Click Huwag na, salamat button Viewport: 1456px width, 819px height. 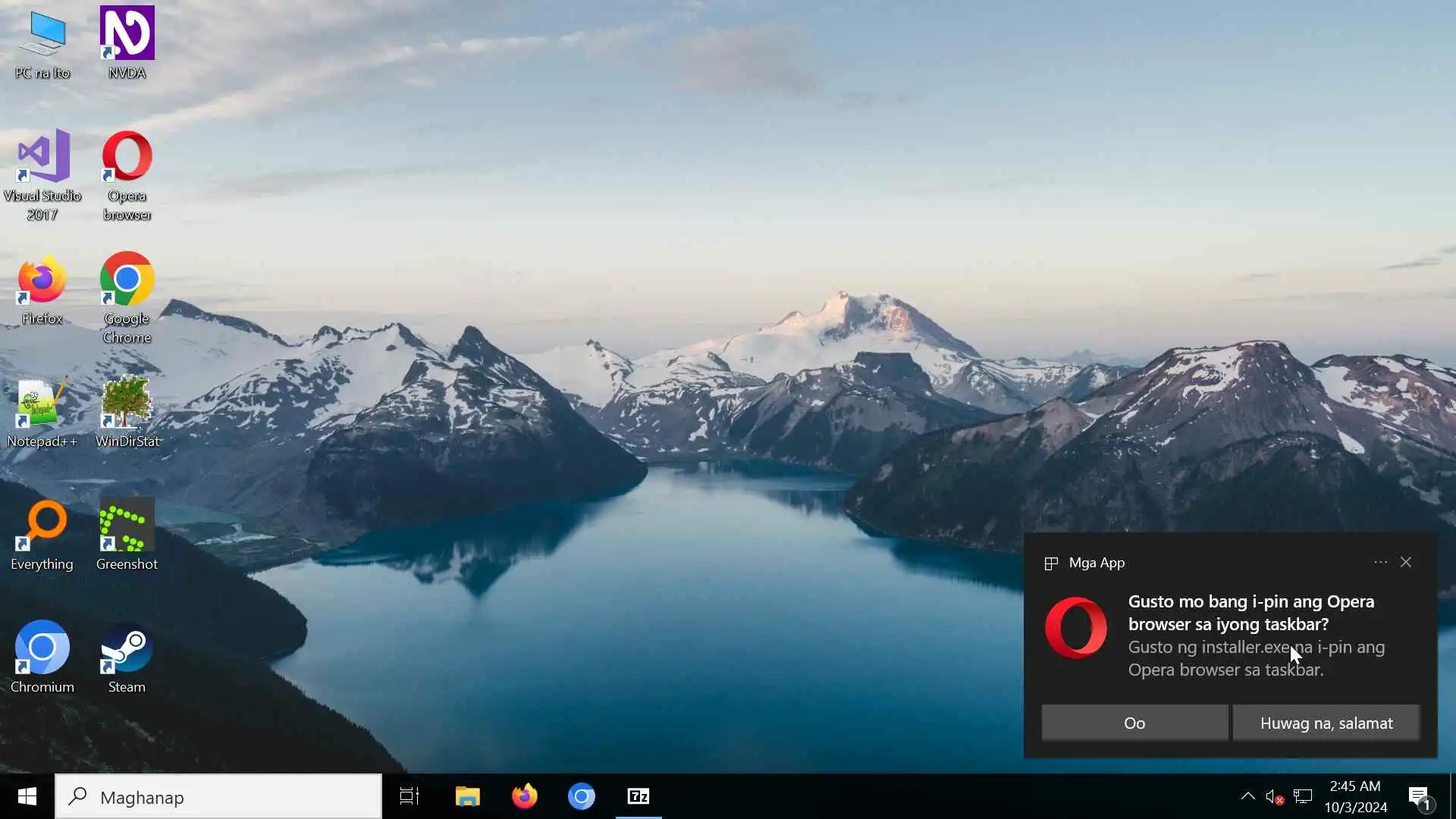point(1326,723)
